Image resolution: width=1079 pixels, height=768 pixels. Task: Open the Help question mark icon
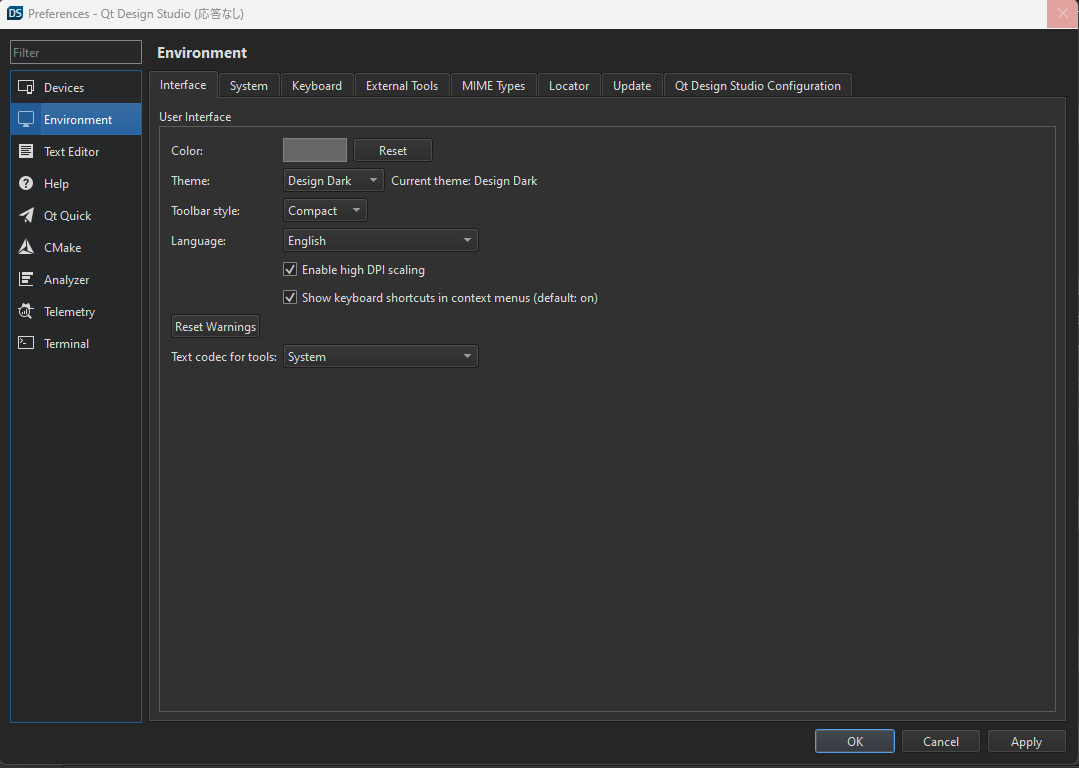click(26, 183)
